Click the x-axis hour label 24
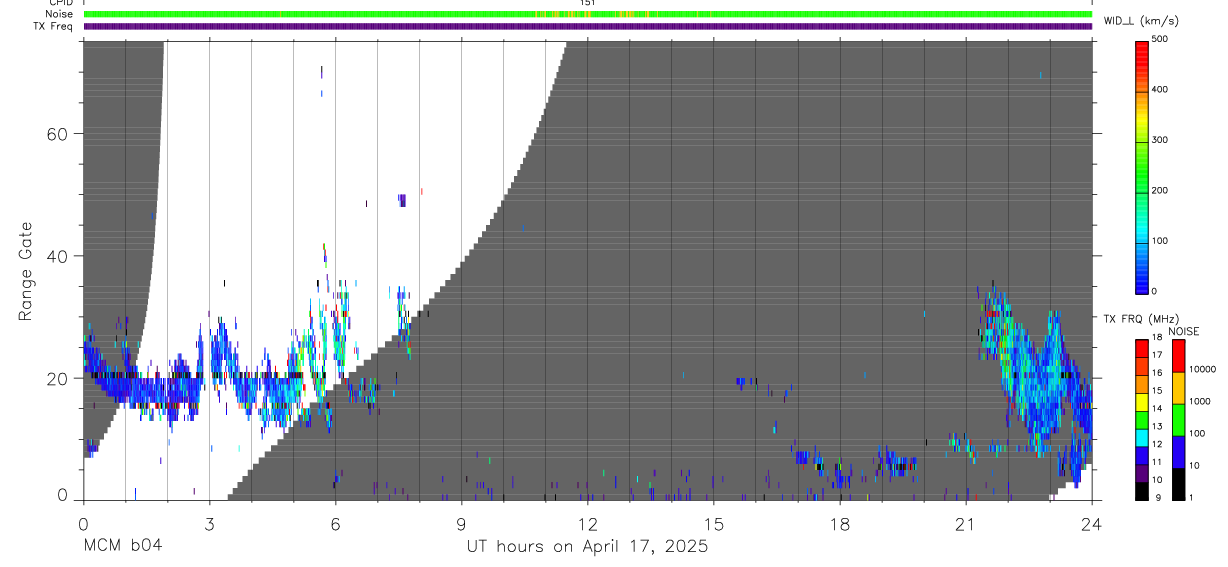 1092,523
